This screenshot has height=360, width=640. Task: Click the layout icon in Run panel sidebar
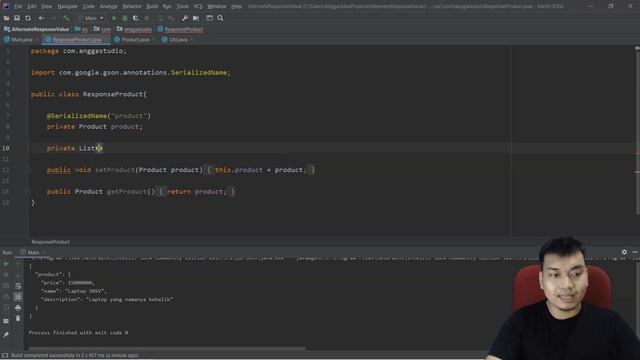click(x=6, y=321)
